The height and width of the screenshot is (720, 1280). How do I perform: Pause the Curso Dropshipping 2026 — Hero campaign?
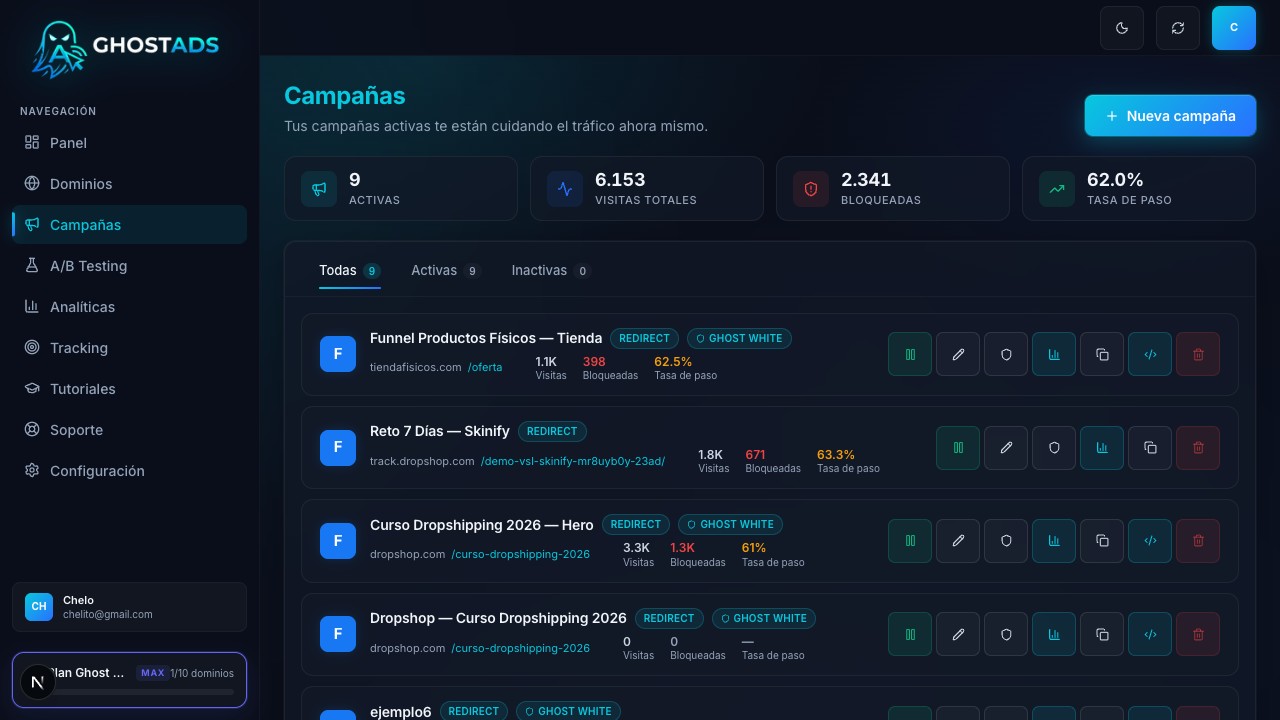coord(910,541)
